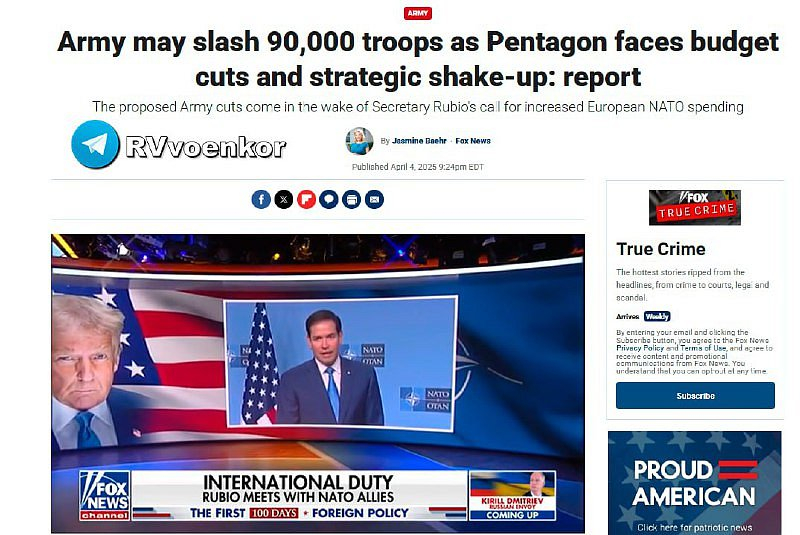Click the Fox True Crime logo
Viewport: 800px width, 535px height.
(695, 208)
